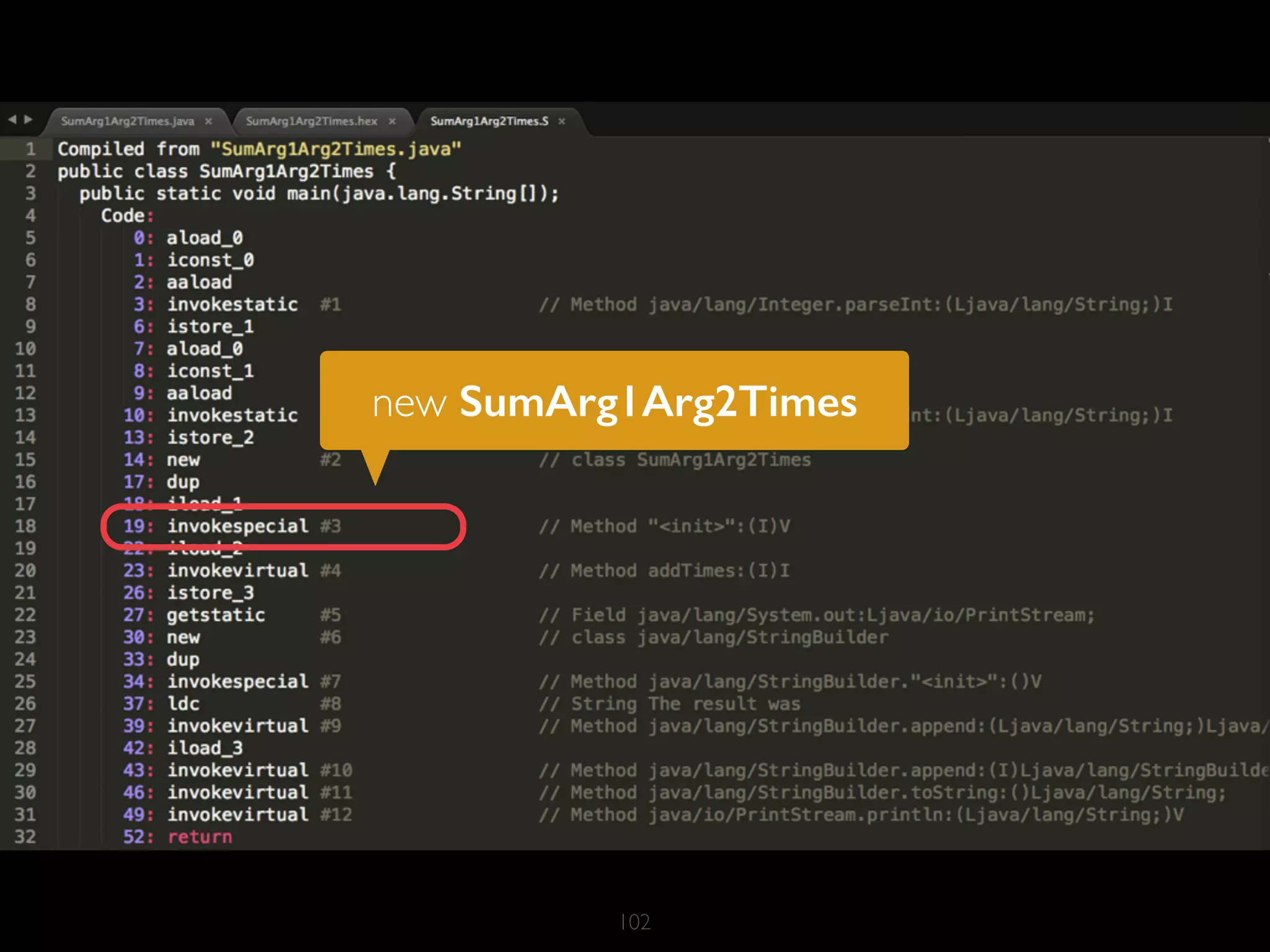Select the active SumArg1Arg2Times.S tab
This screenshot has height=952, width=1270.
coord(489,121)
